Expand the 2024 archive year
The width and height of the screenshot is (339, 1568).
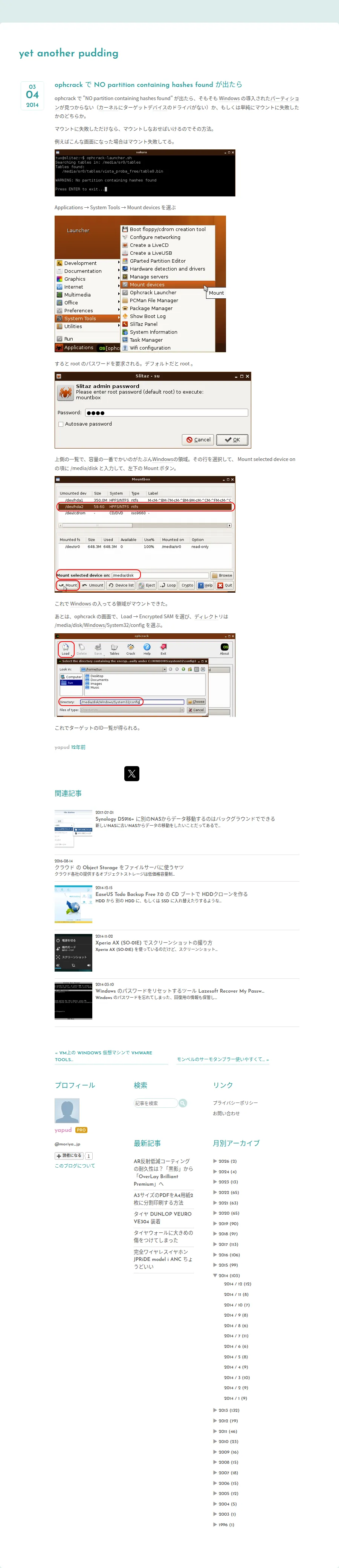coord(215,1171)
